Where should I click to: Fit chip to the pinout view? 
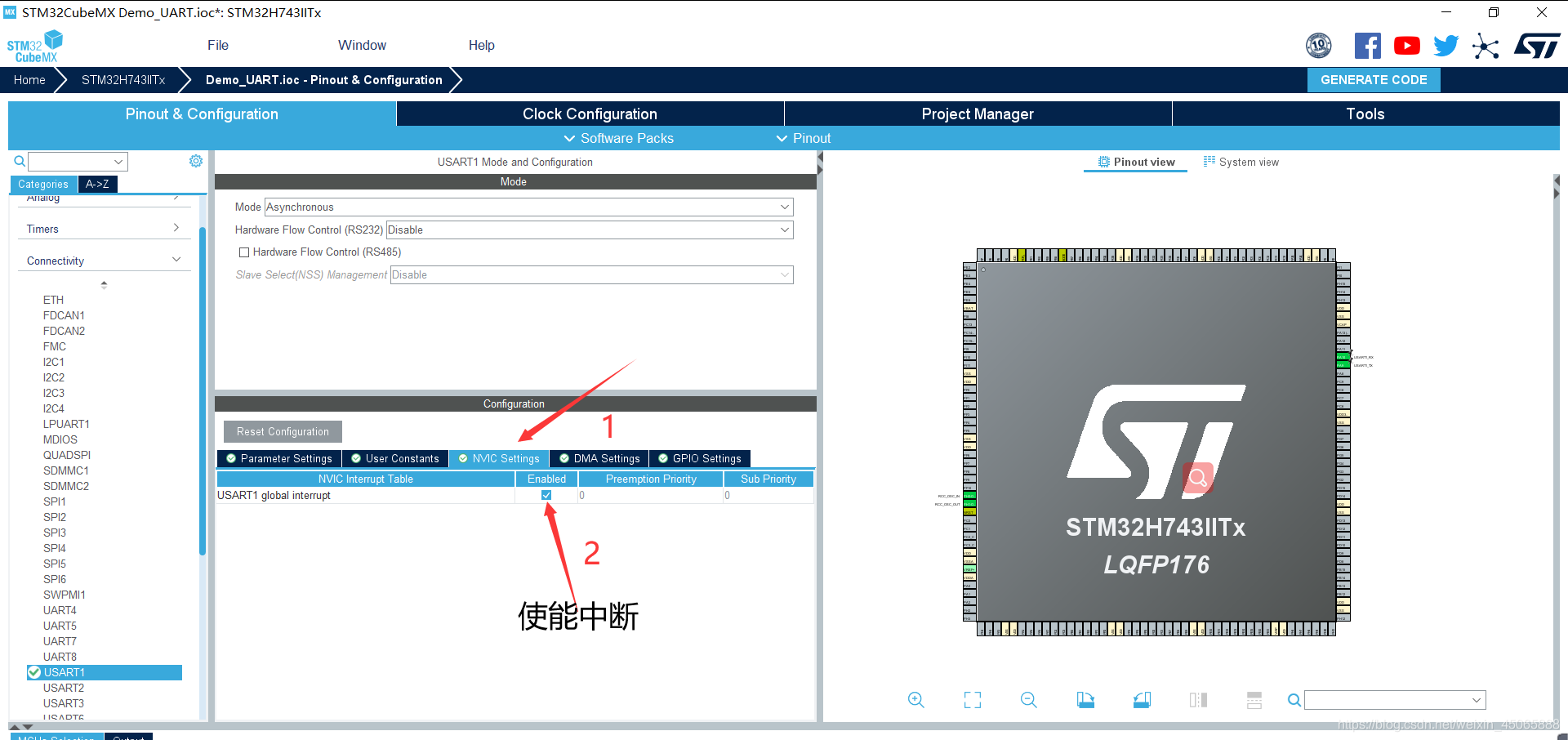pos(973,700)
